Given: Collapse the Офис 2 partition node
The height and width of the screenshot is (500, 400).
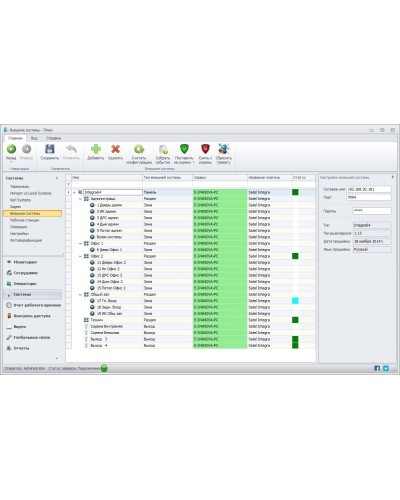Looking at the screenshot, I should tap(80, 256).
